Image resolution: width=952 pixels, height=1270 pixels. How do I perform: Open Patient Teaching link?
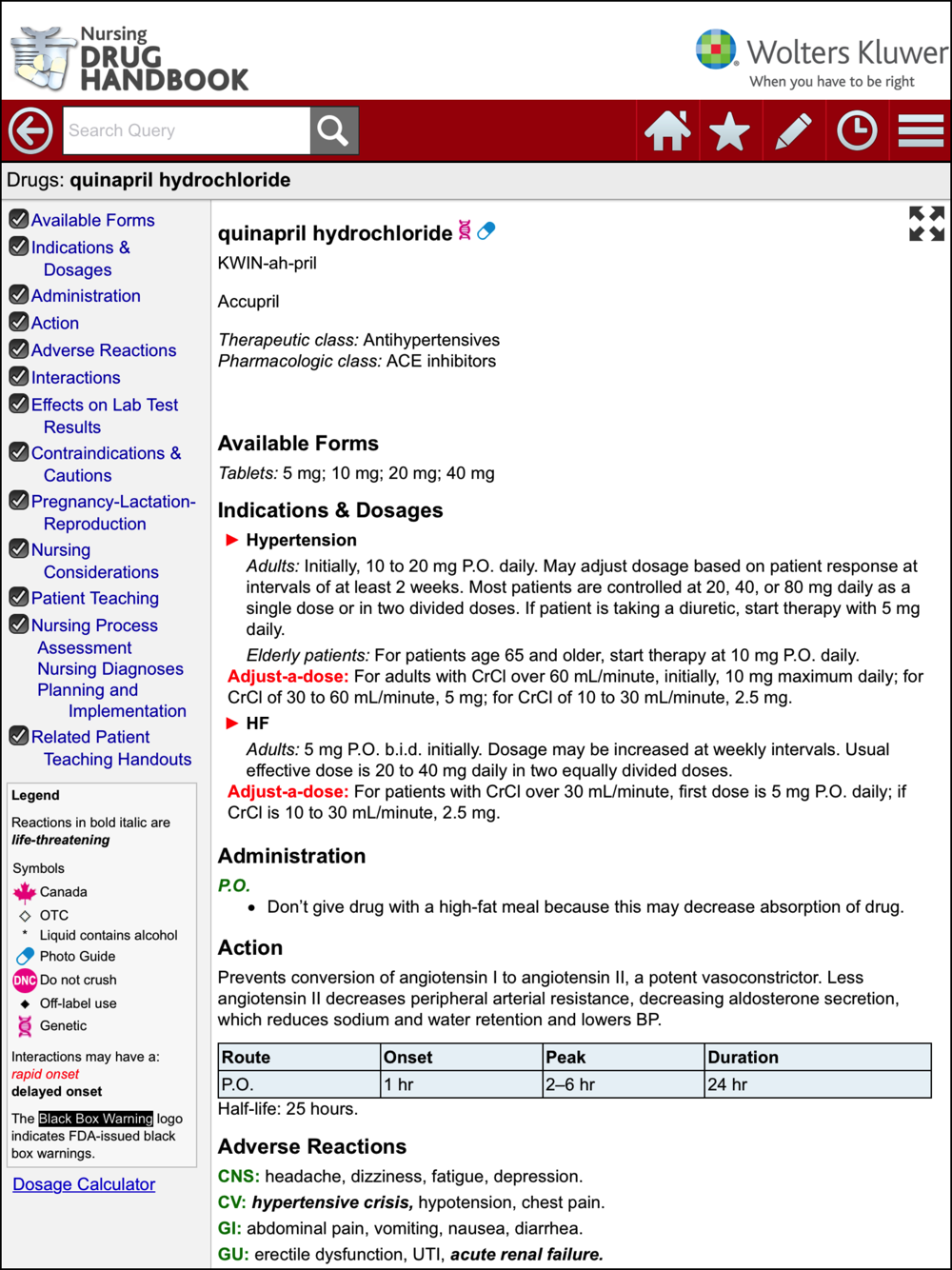pyautogui.click(x=95, y=598)
